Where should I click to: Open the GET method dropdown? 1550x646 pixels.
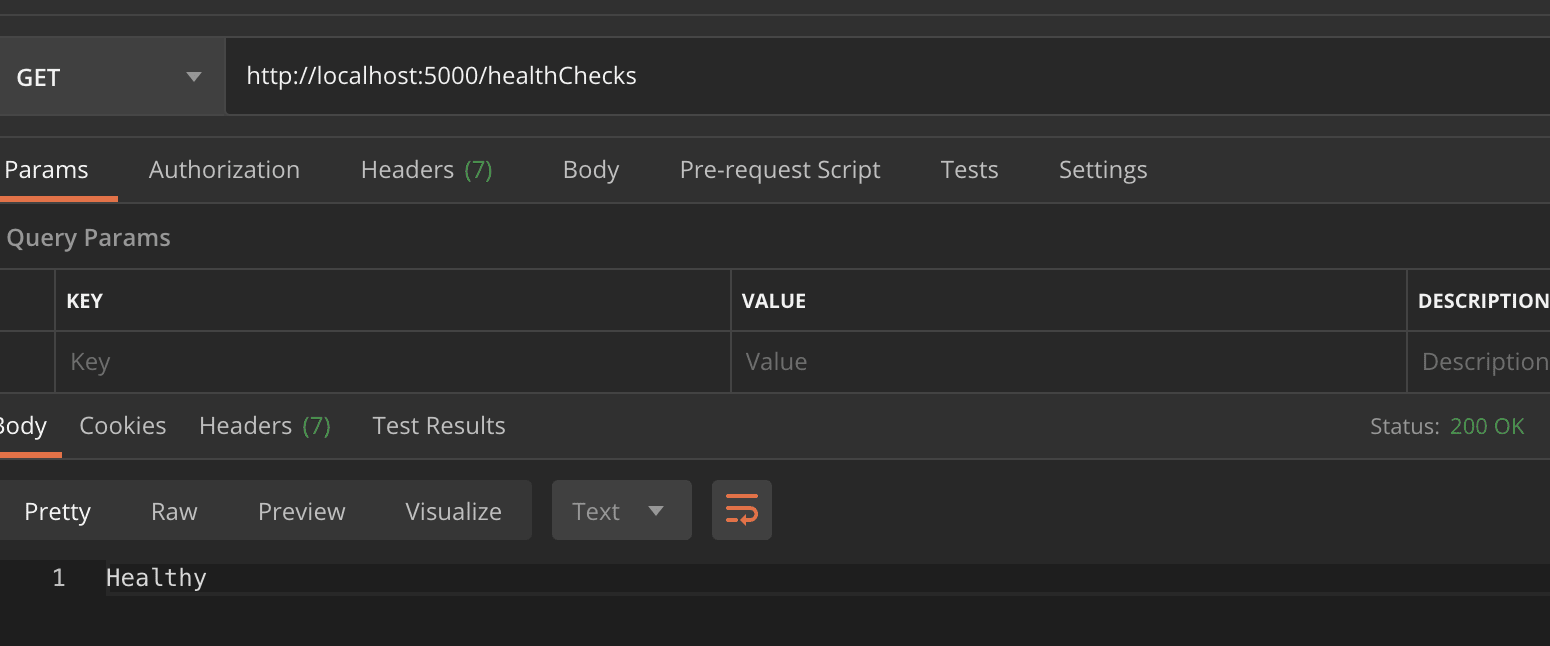coord(110,77)
